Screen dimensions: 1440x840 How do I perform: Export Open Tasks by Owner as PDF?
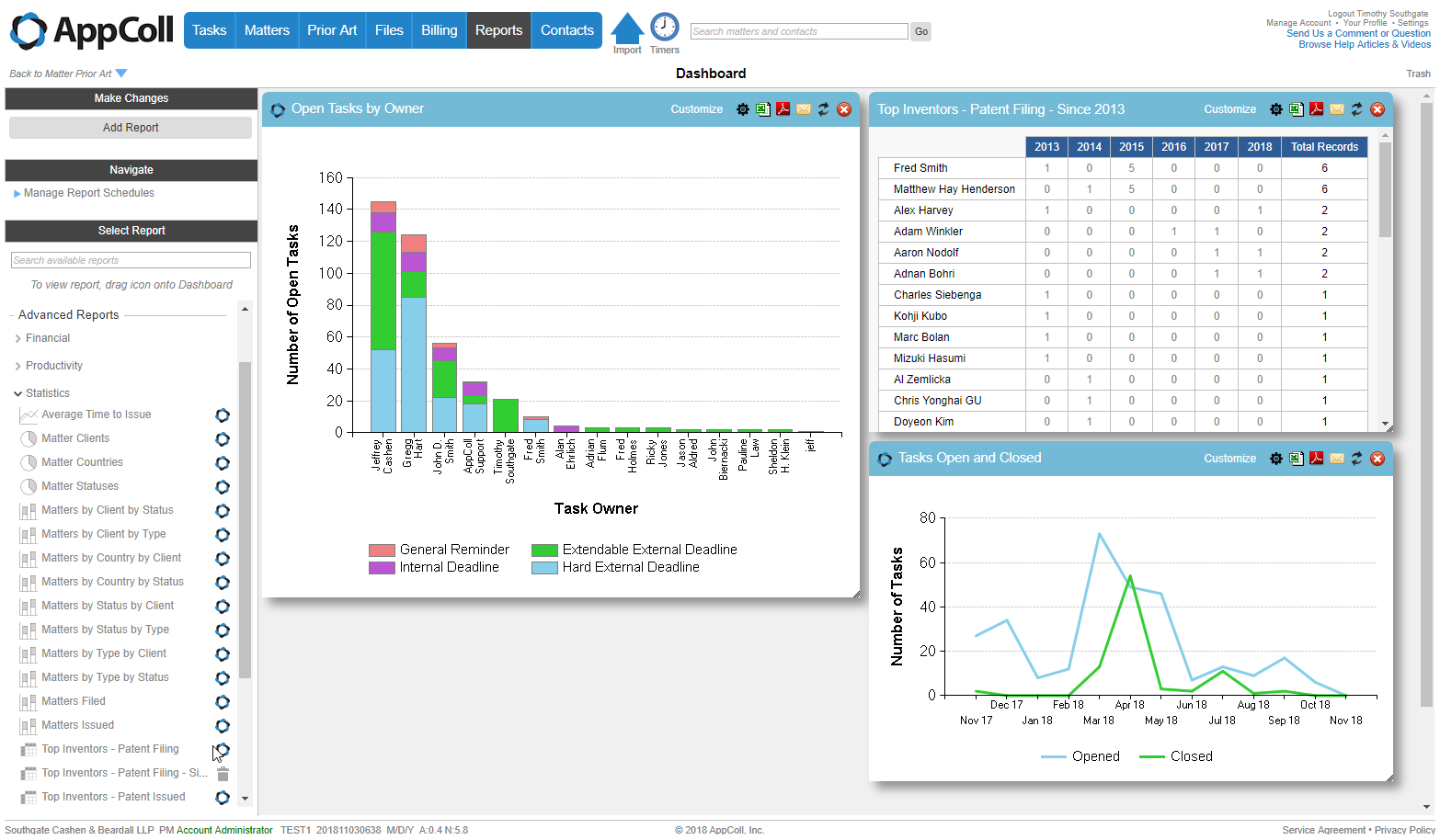[x=783, y=109]
